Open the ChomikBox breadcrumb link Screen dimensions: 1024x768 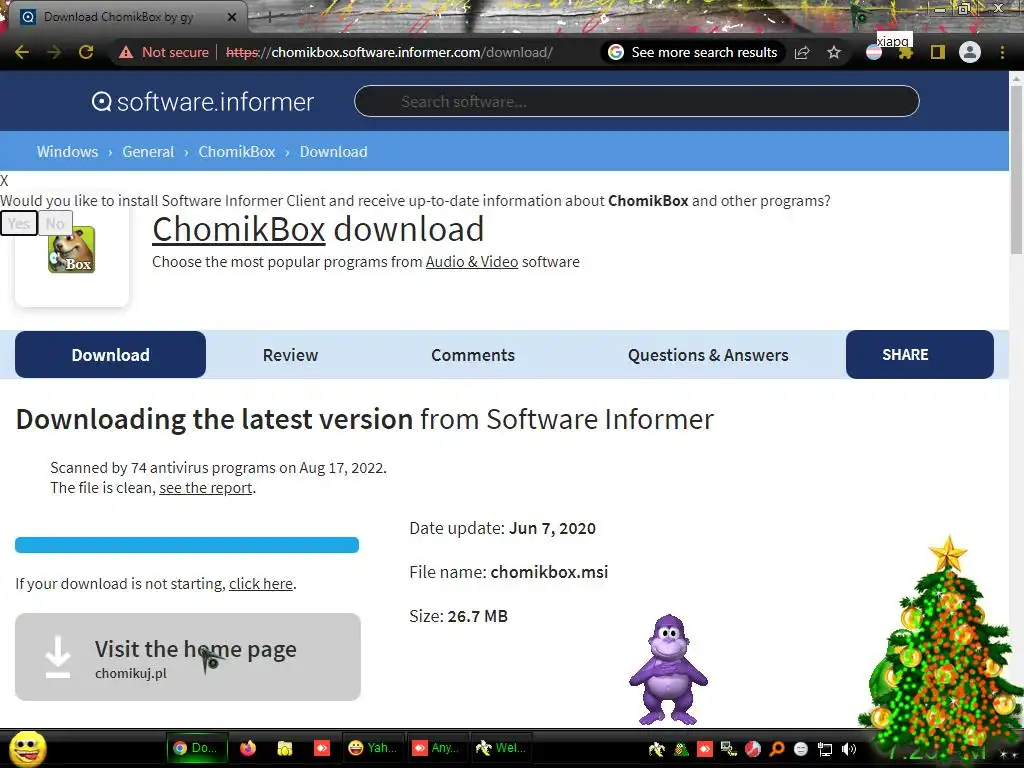(237, 152)
